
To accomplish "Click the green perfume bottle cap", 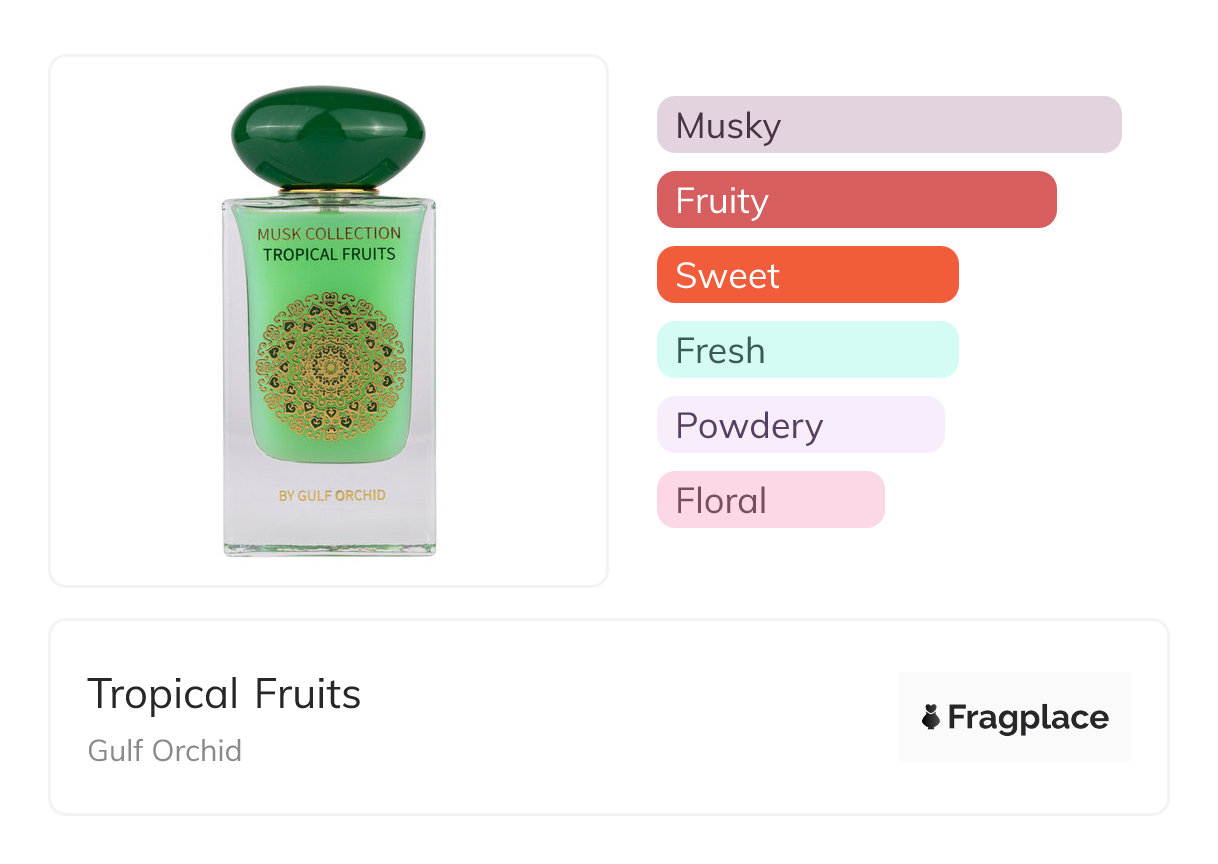I will tap(328, 135).
